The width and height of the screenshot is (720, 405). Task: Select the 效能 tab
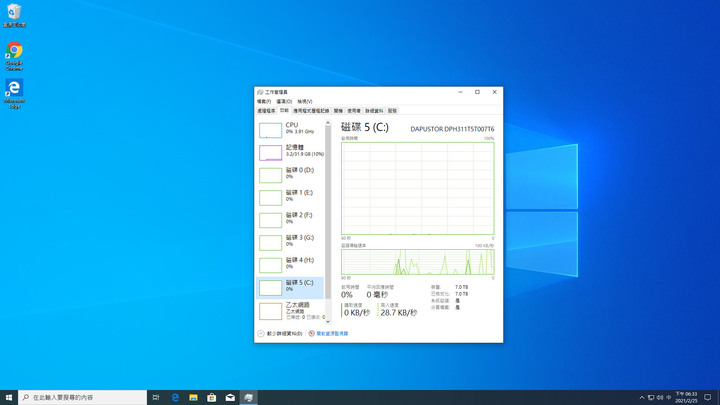point(284,111)
